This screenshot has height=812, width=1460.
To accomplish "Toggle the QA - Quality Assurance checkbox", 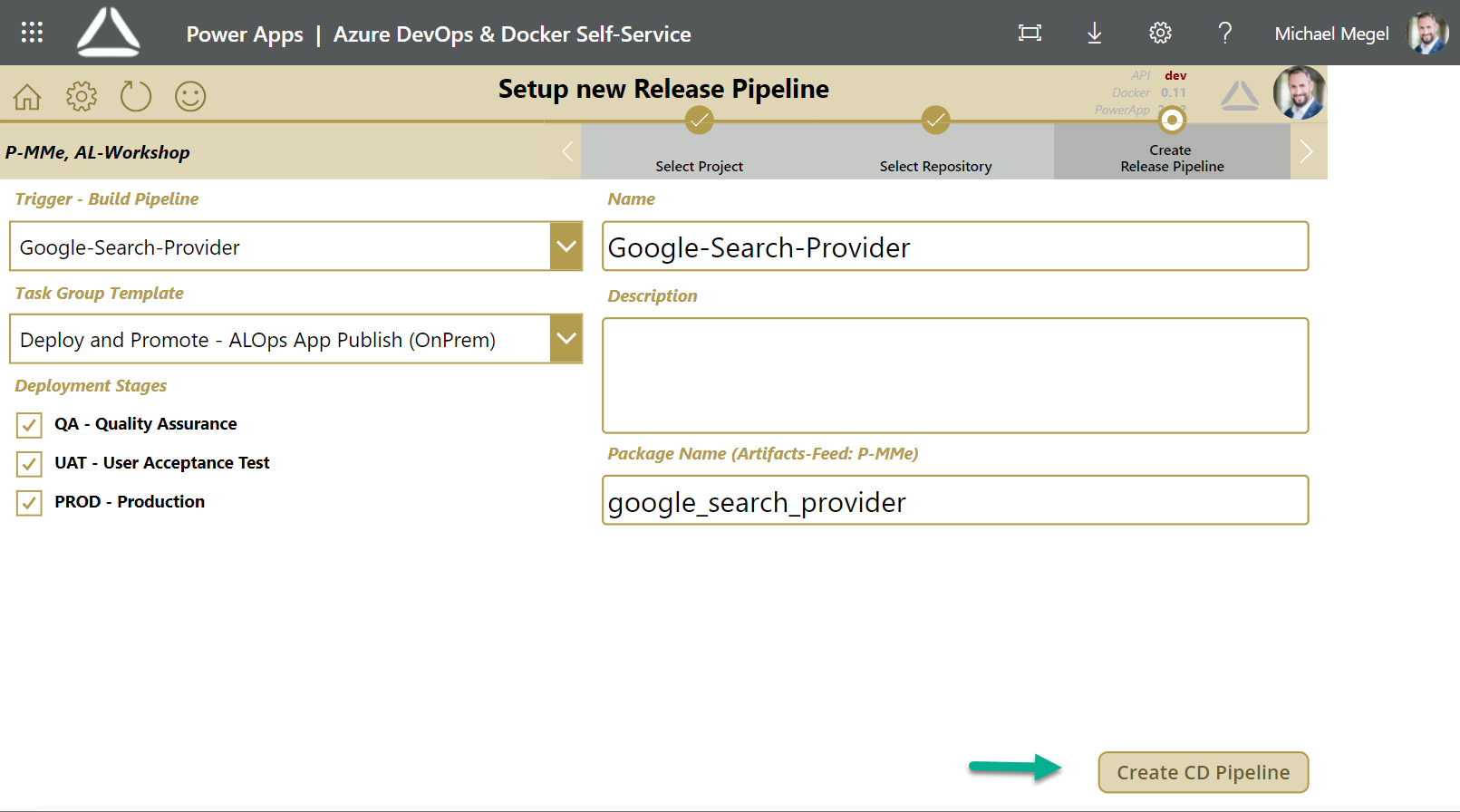I will 29,425.
